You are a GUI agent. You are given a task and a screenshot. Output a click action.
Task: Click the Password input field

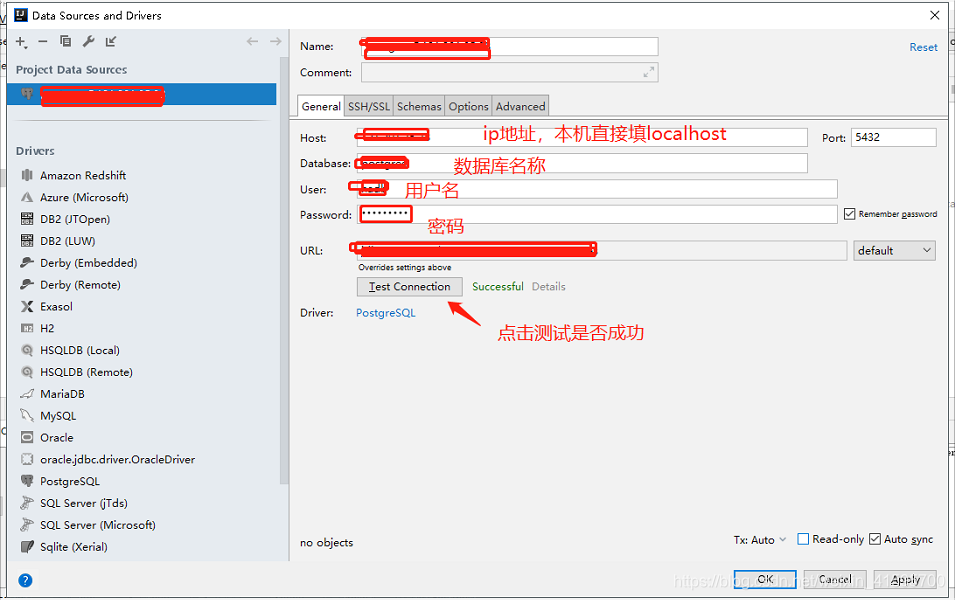(597, 214)
